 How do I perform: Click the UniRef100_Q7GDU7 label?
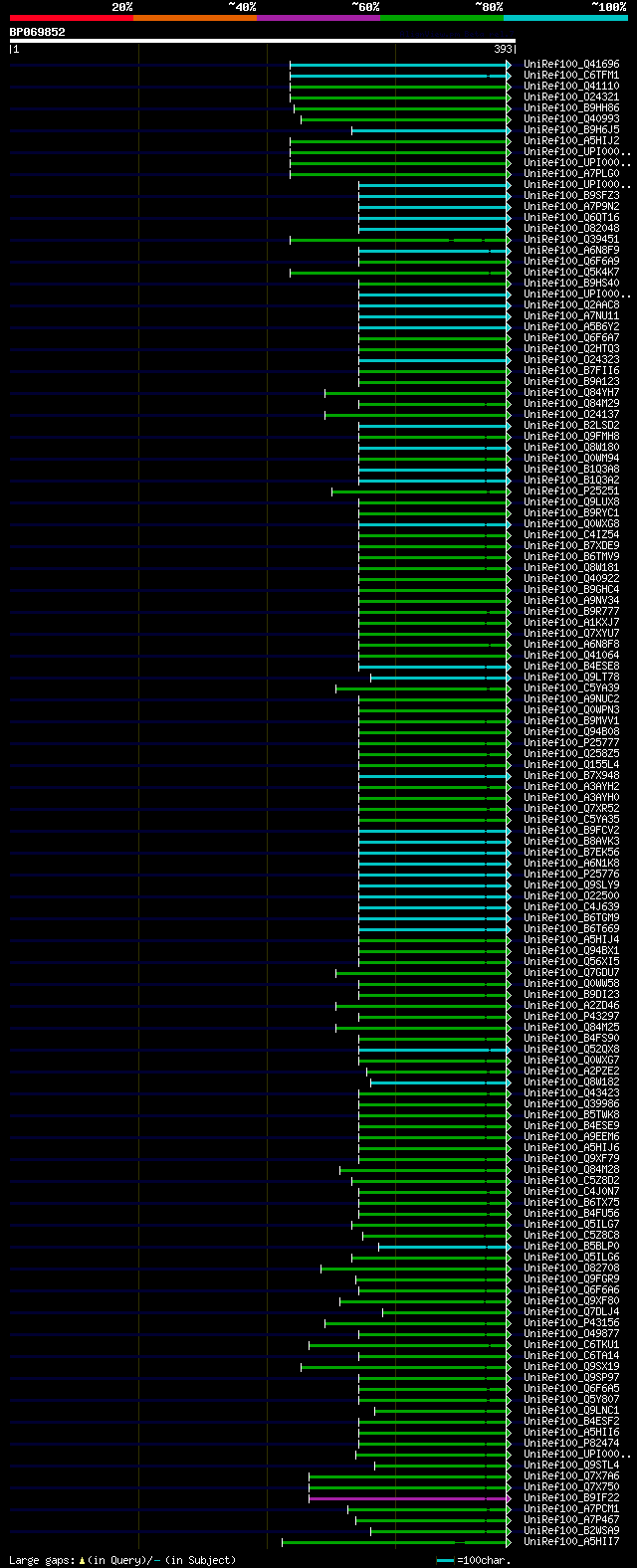[571, 973]
